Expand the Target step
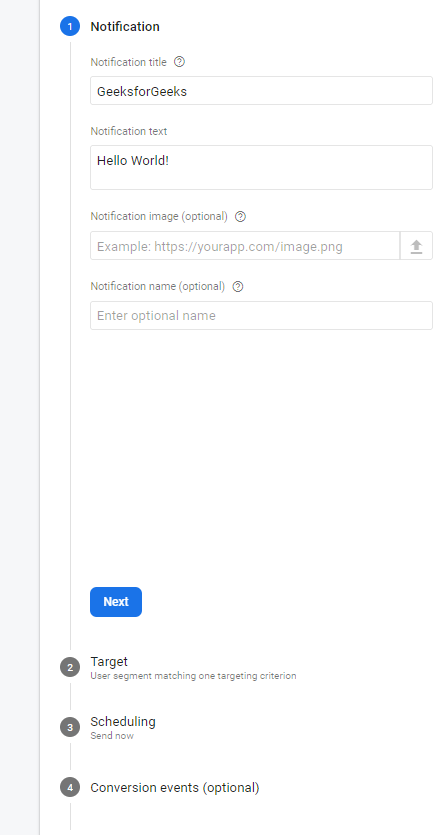 [x=109, y=661]
